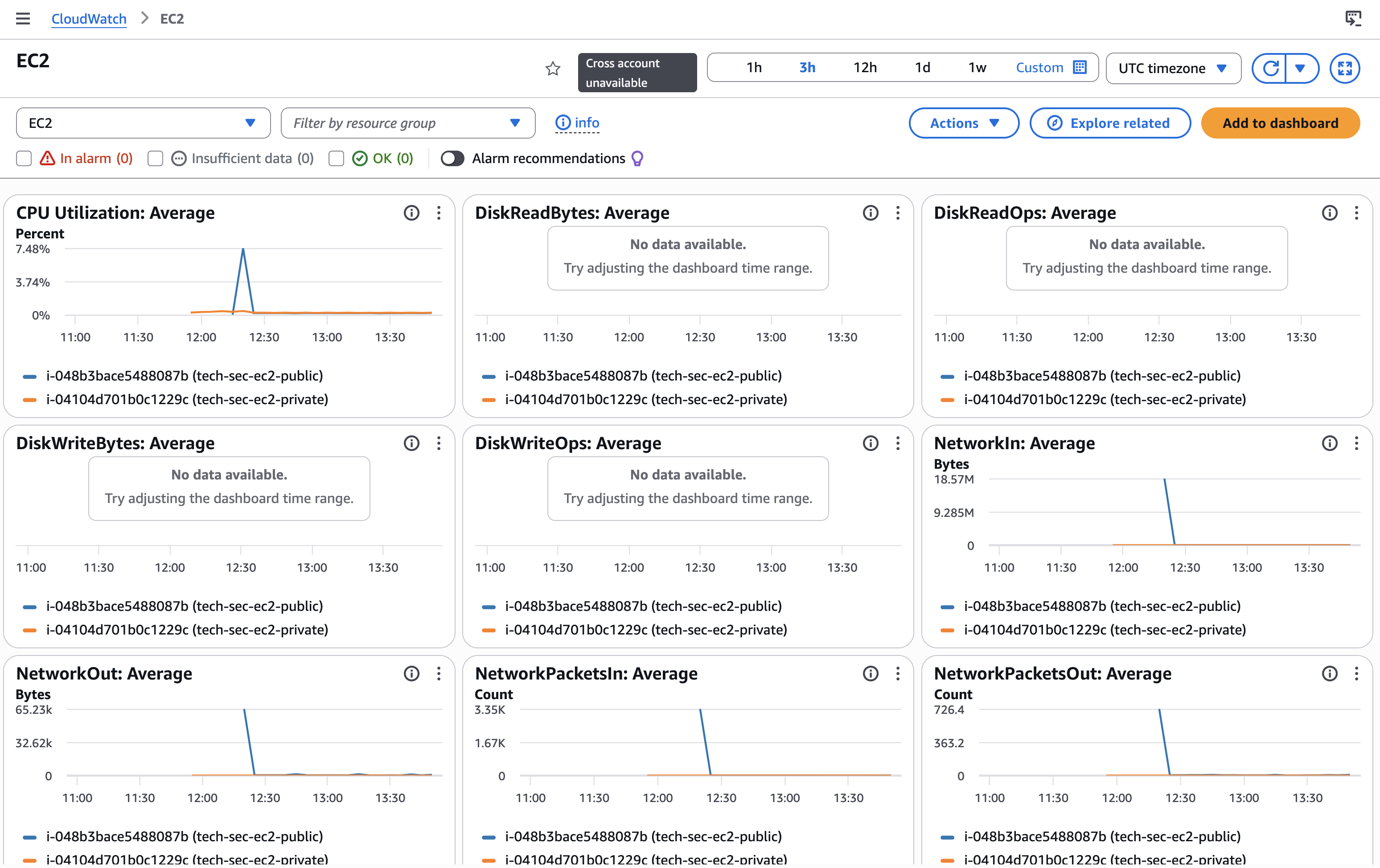Open NetworkOut widget options menu

(439, 673)
